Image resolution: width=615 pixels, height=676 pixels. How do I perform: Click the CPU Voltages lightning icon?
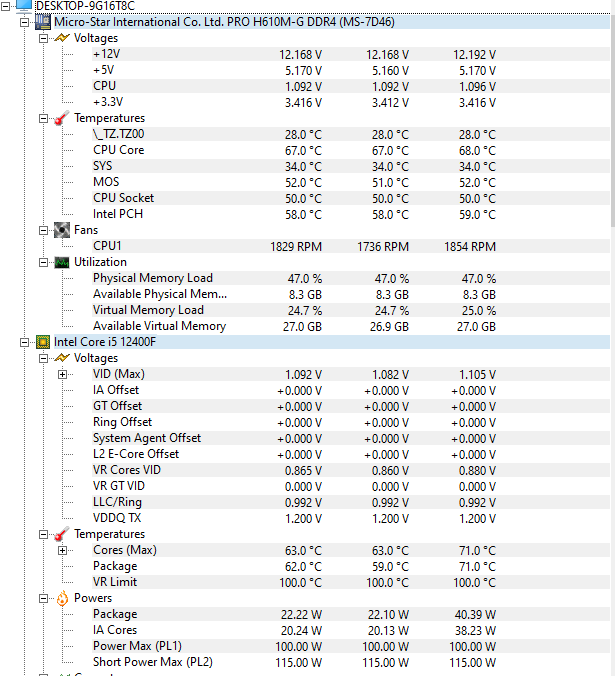pos(62,358)
